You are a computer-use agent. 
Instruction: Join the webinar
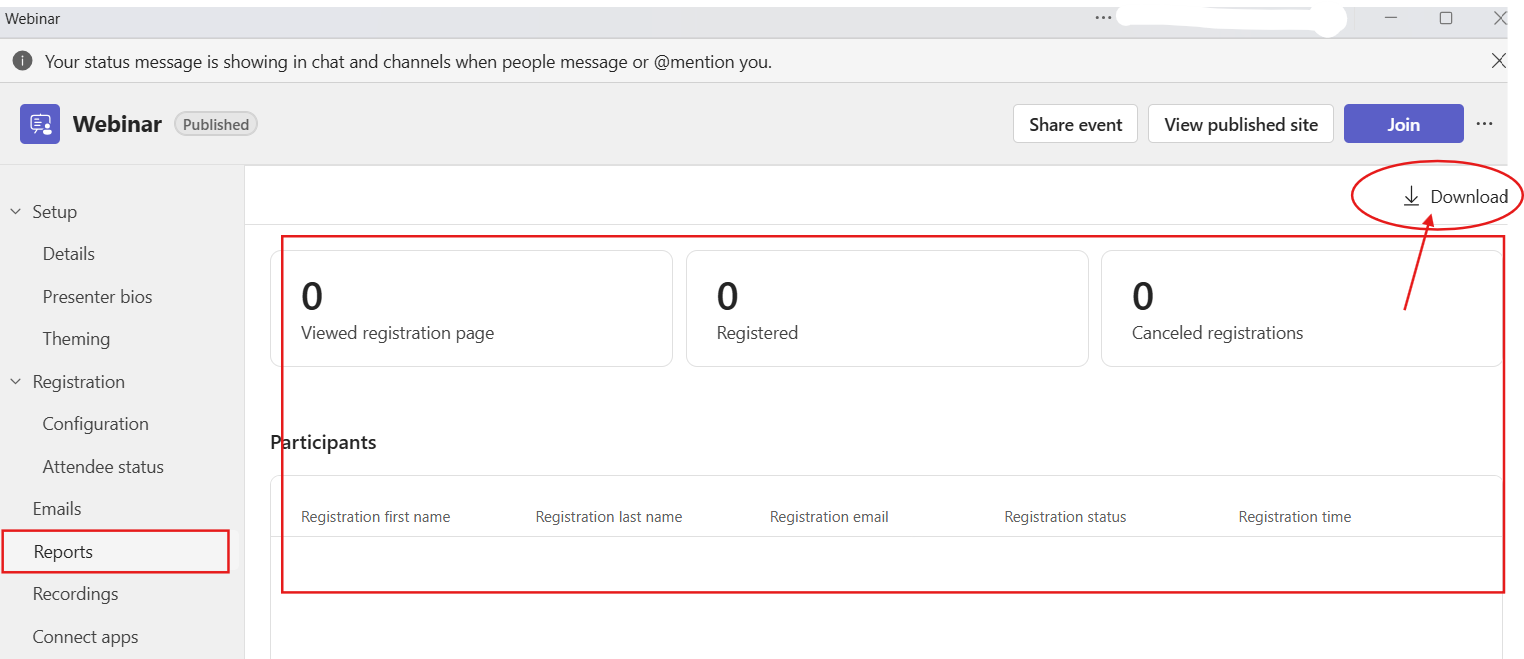click(1403, 124)
